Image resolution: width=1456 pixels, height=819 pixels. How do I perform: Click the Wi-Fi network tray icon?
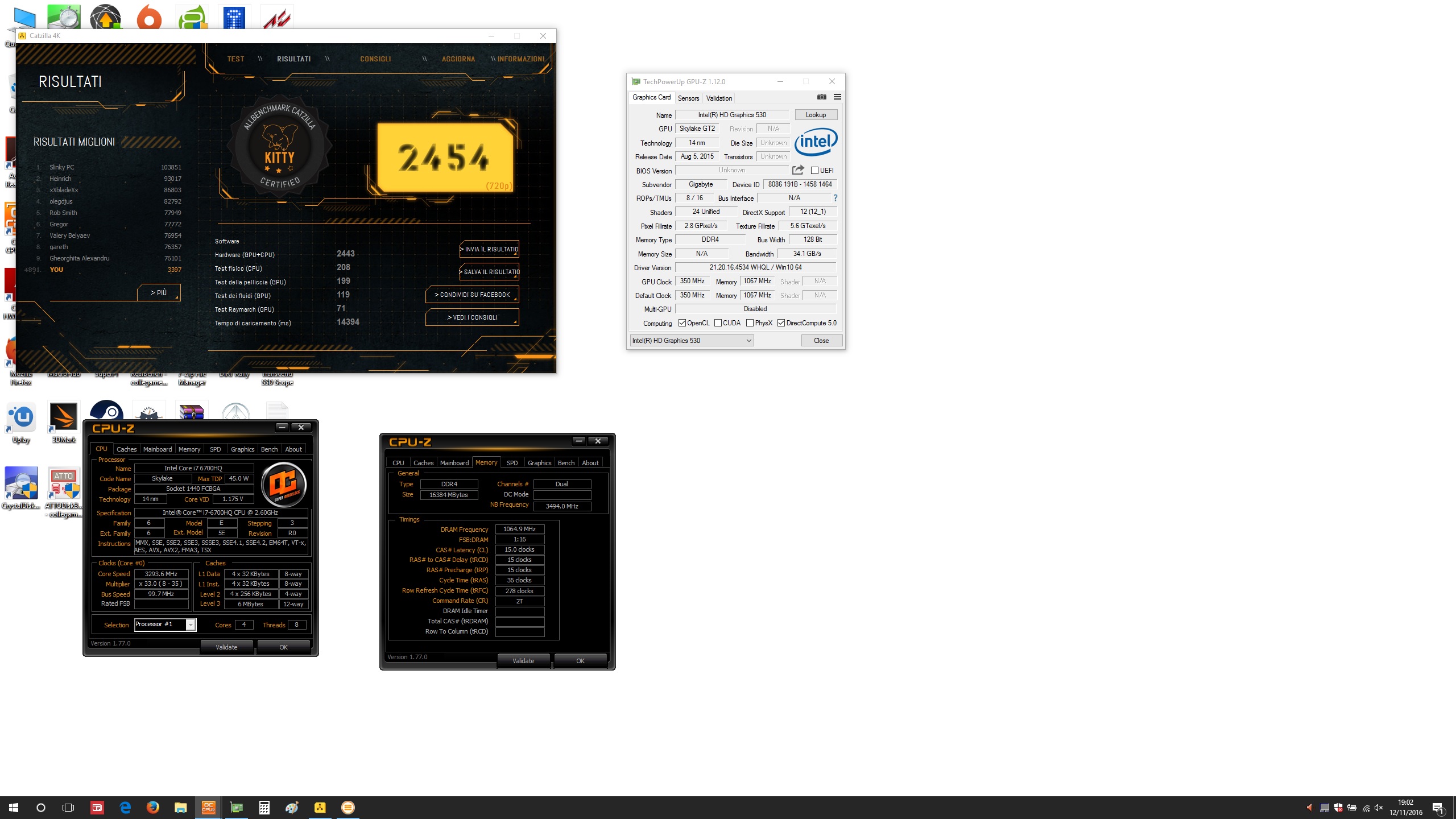coord(1366,808)
